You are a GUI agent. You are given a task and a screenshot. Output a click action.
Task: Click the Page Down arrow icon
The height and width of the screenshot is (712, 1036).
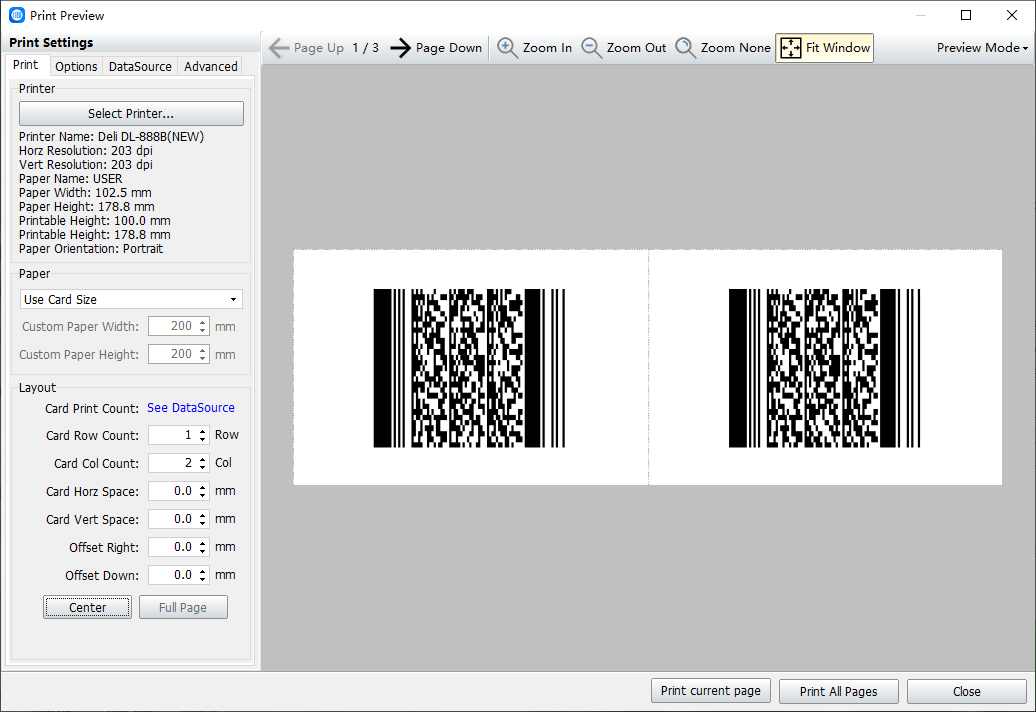[x=400, y=48]
